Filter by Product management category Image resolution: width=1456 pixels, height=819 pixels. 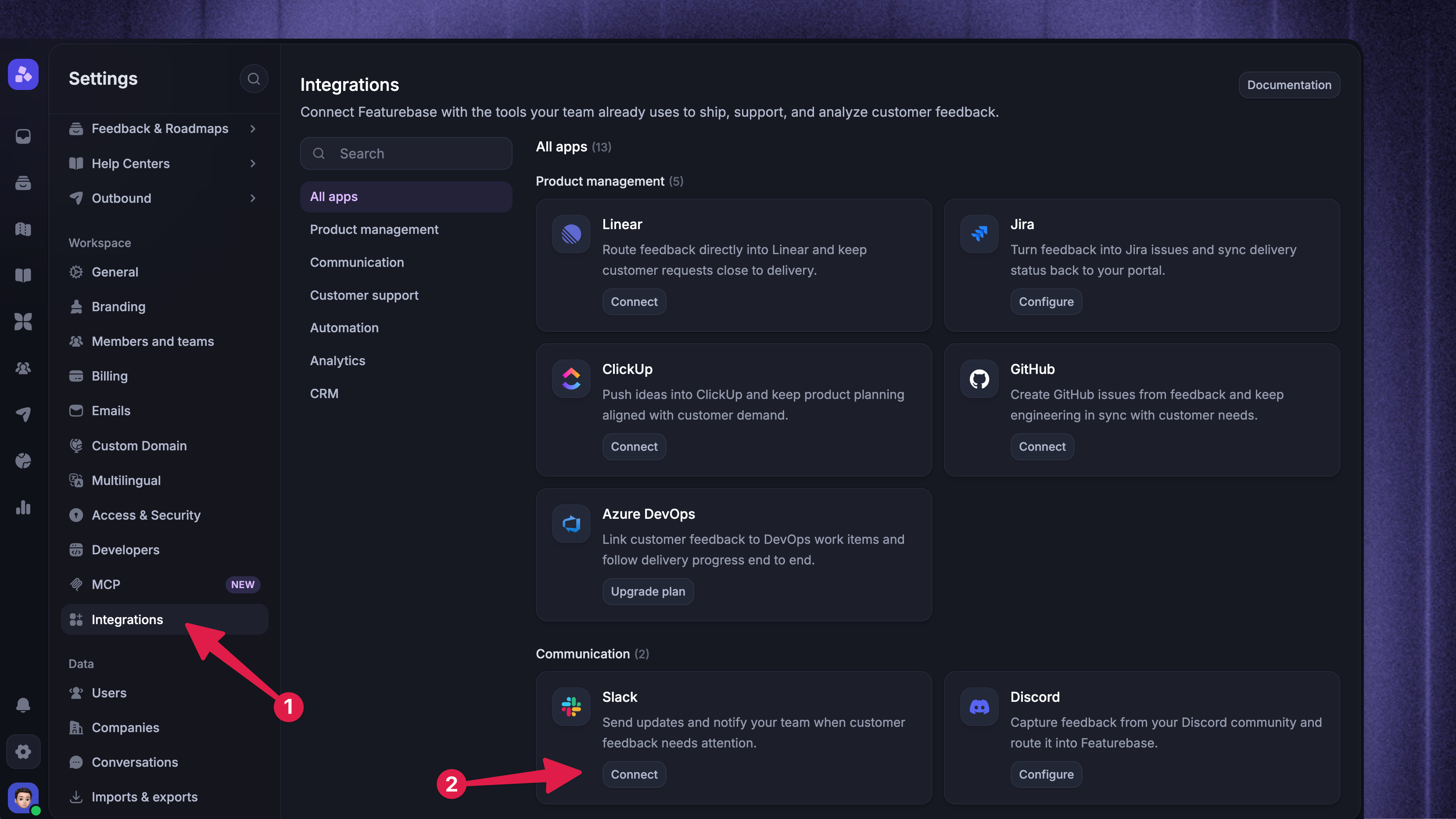(x=406, y=230)
